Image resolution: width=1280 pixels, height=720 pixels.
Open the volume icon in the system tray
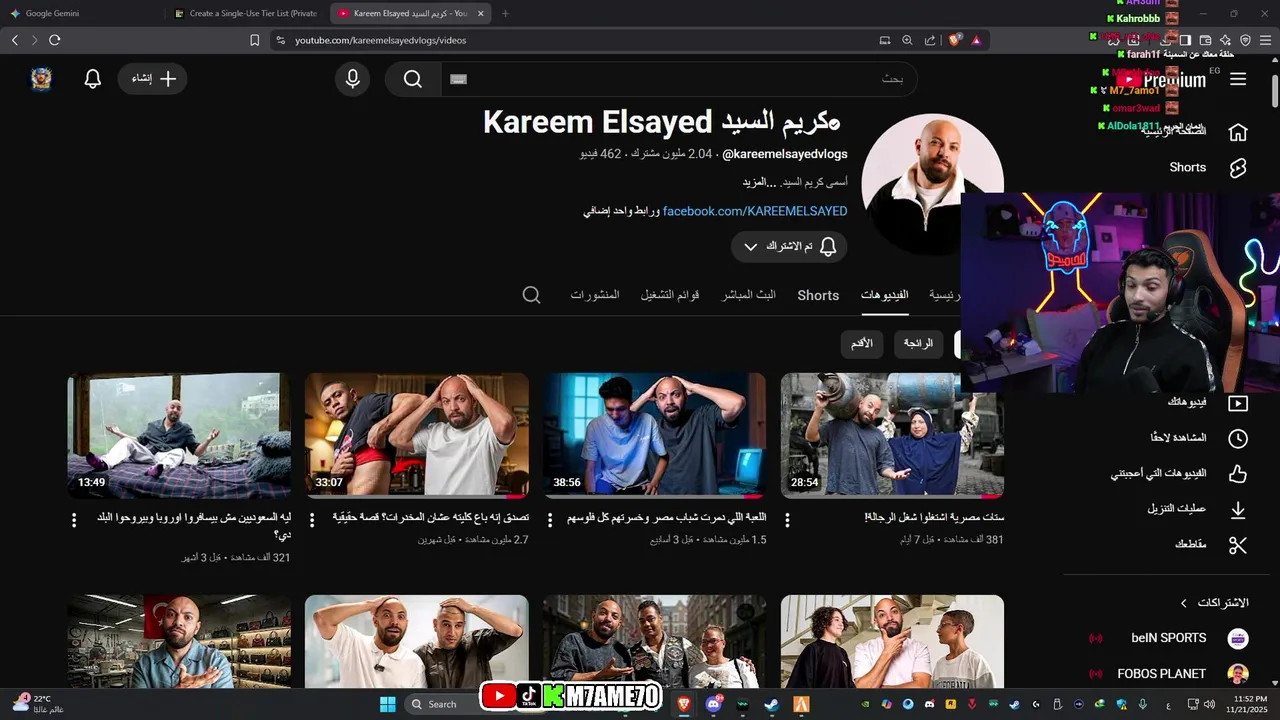(1208, 704)
